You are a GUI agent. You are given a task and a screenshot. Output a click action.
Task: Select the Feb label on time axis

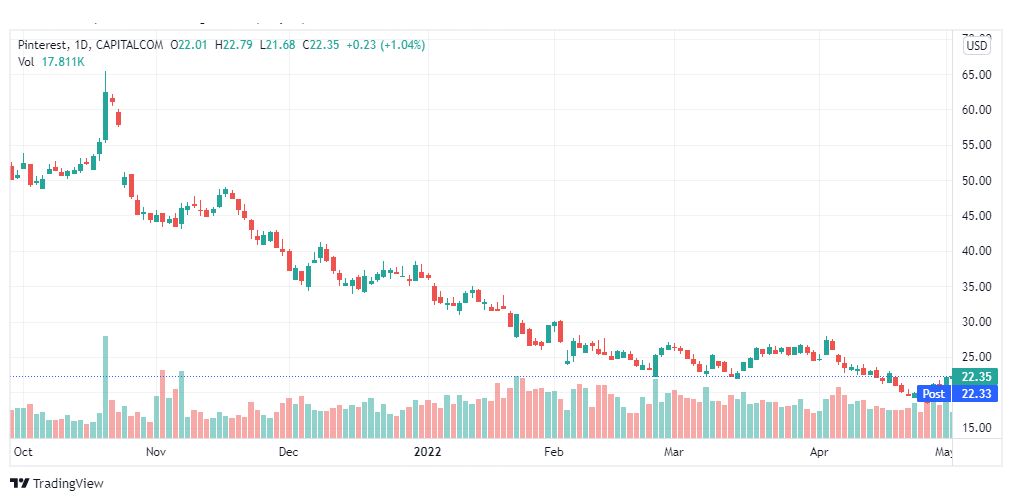554,452
